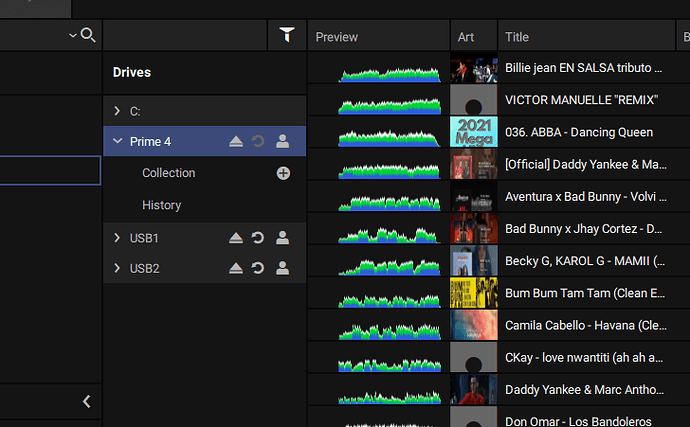Click Billie jean album art thumbnail
The width and height of the screenshot is (690, 427).
(x=474, y=68)
